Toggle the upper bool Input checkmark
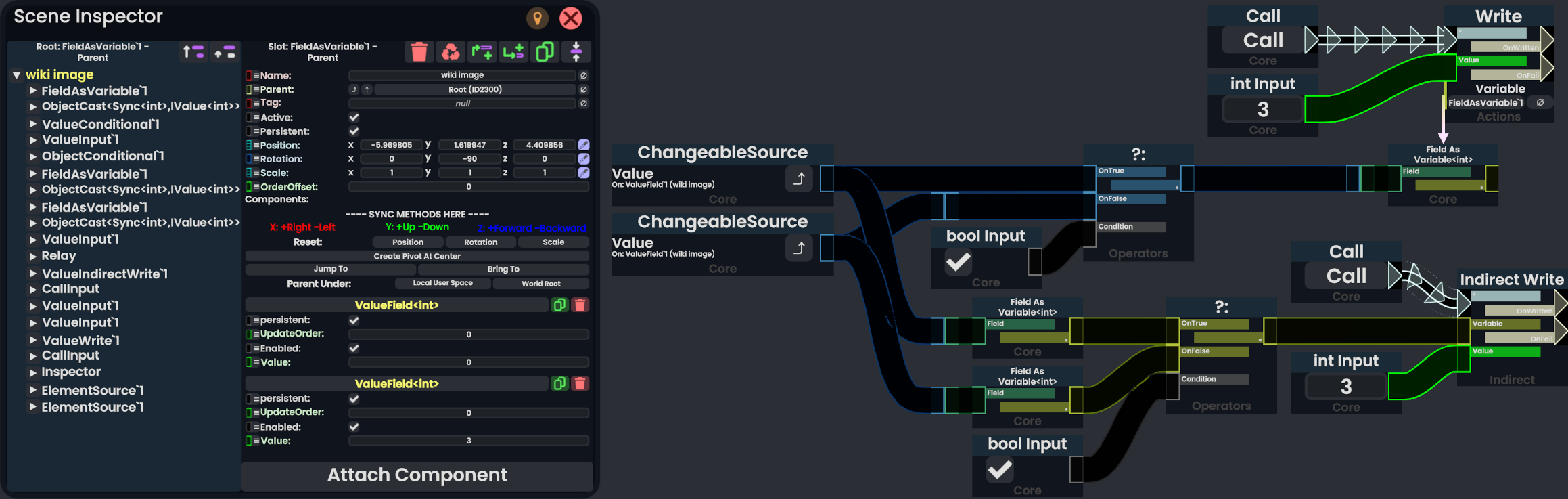Viewport: 1568px width, 499px height. 959,261
